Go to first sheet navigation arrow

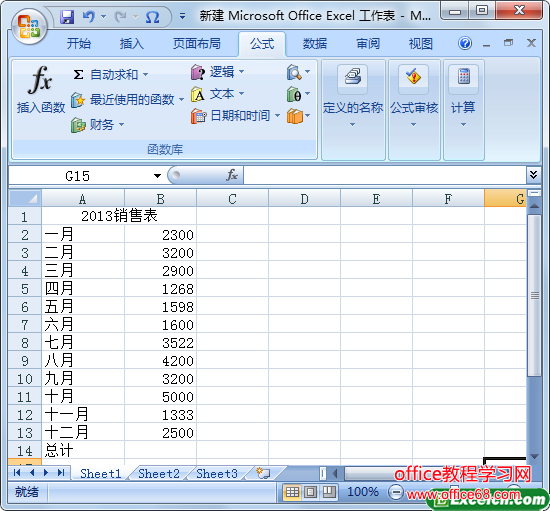pyautogui.click(x=16, y=473)
